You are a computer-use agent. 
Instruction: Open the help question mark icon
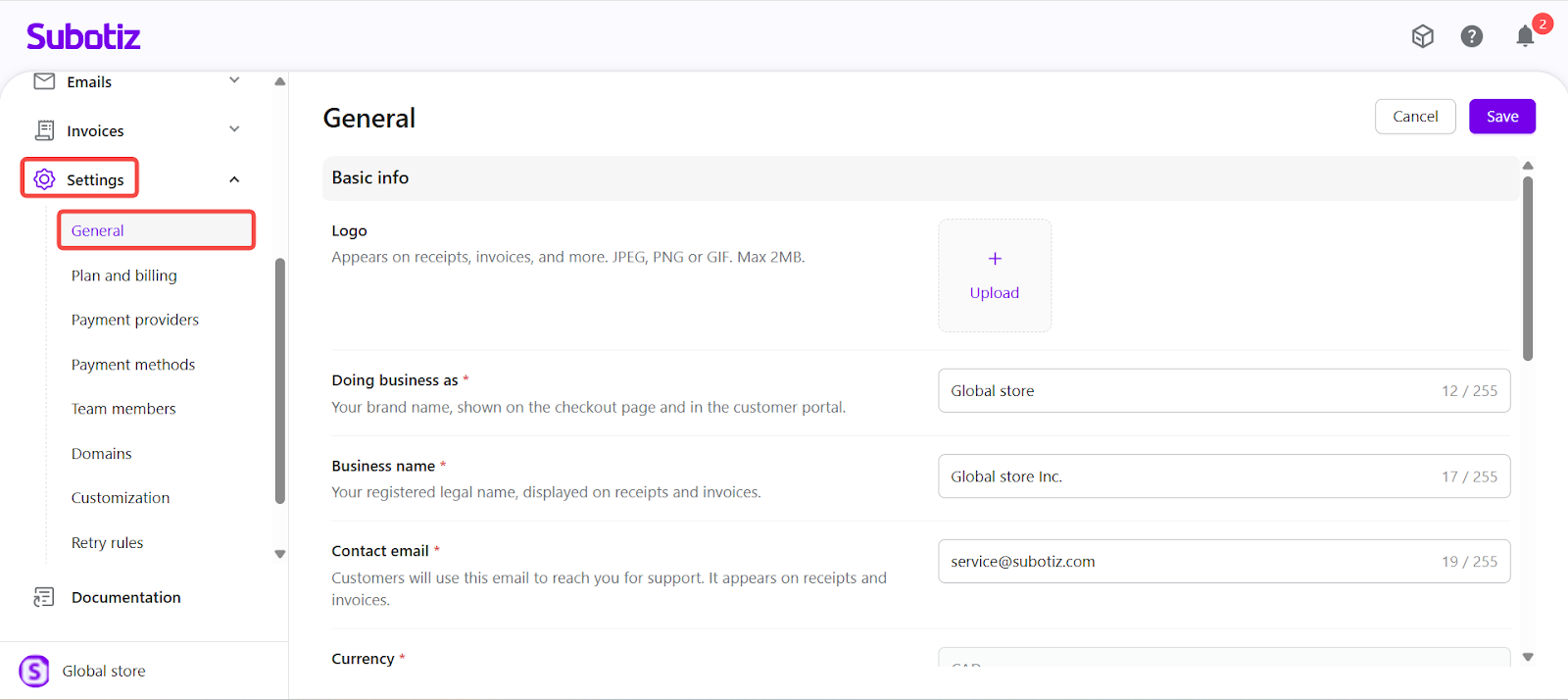coord(1471,36)
